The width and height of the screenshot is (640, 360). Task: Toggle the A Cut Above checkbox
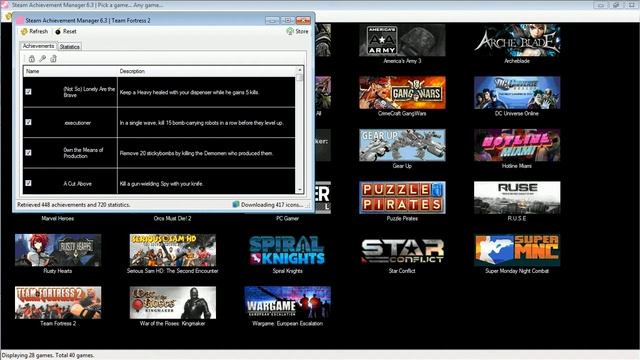28,183
